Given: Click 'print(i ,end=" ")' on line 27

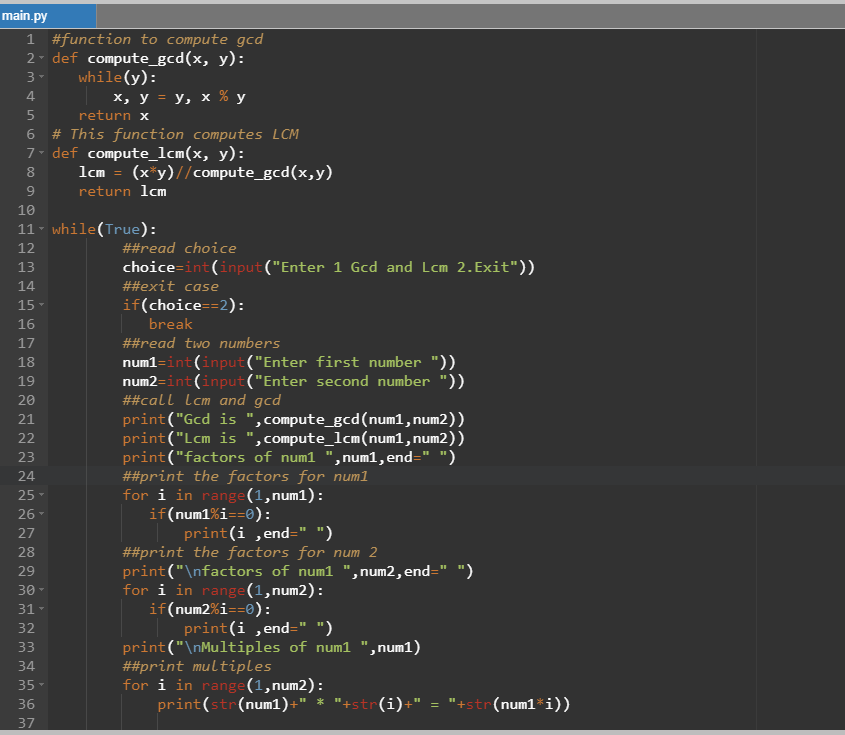Looking at the screenshot, I should click(259, 533).
